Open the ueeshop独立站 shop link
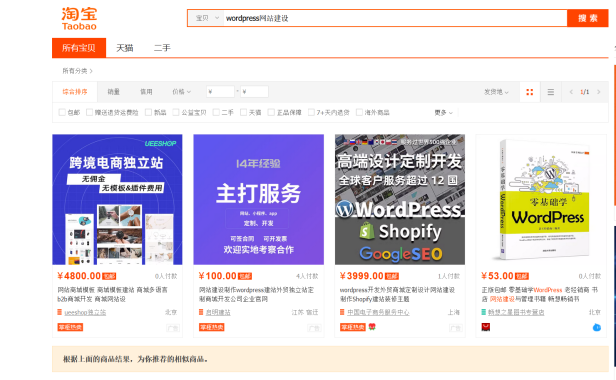The width and height of the screenshot is (616, 380). click(x=85, y=312)
